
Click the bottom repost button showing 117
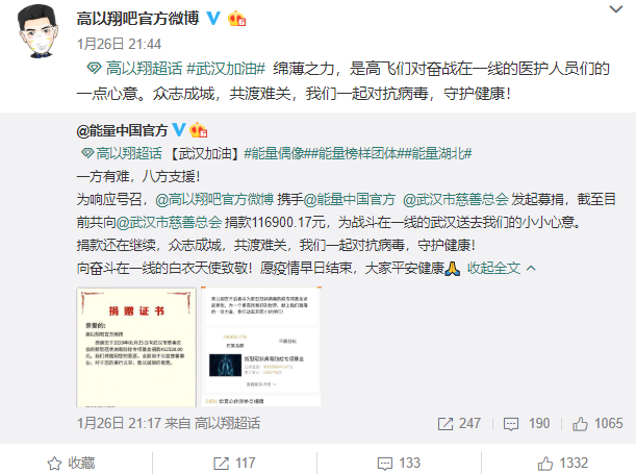234,463
